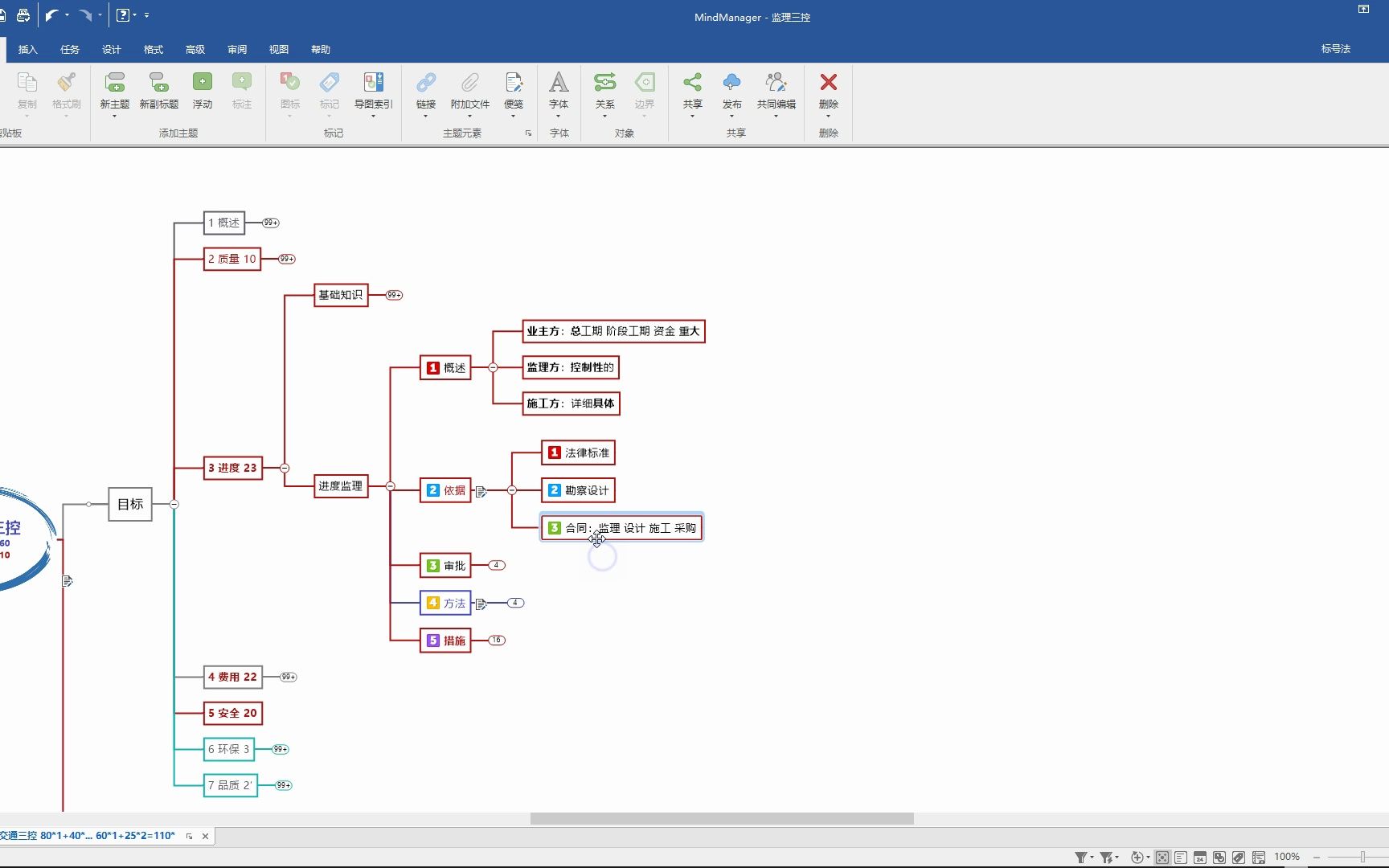The width and height of the screenshot is (1389, 868).
Task: Click the 共享 share icon
Action: click(692, 83)
